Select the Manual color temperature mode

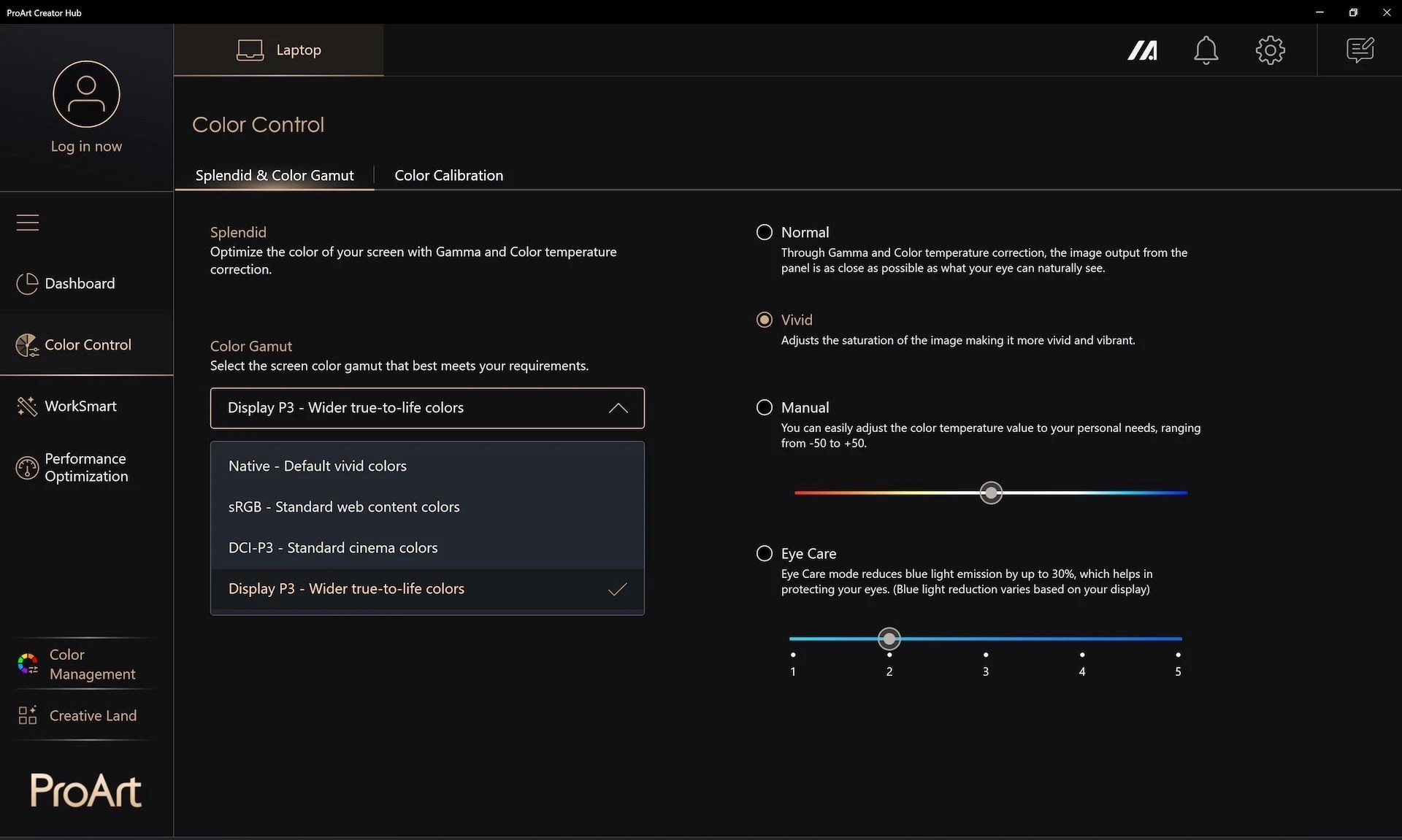765,408
